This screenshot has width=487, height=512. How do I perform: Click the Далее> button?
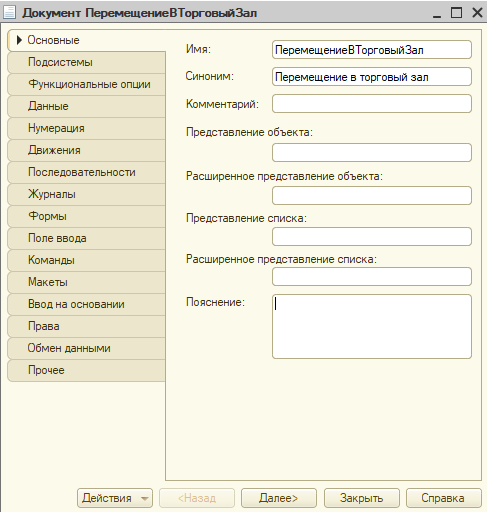point(279,498)
